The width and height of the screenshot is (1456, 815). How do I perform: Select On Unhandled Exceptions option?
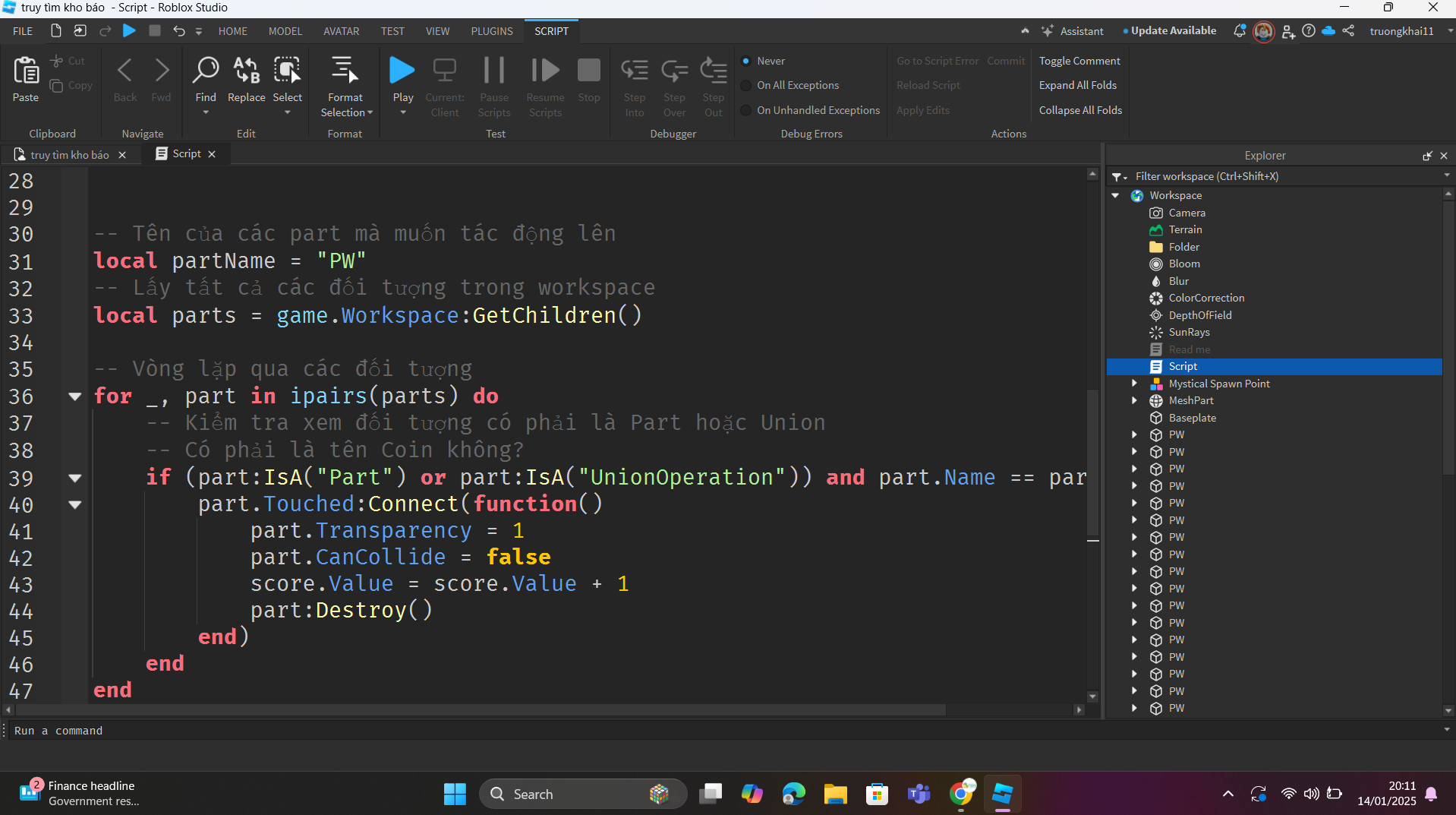pyautogui.click(x=746, y=110)
